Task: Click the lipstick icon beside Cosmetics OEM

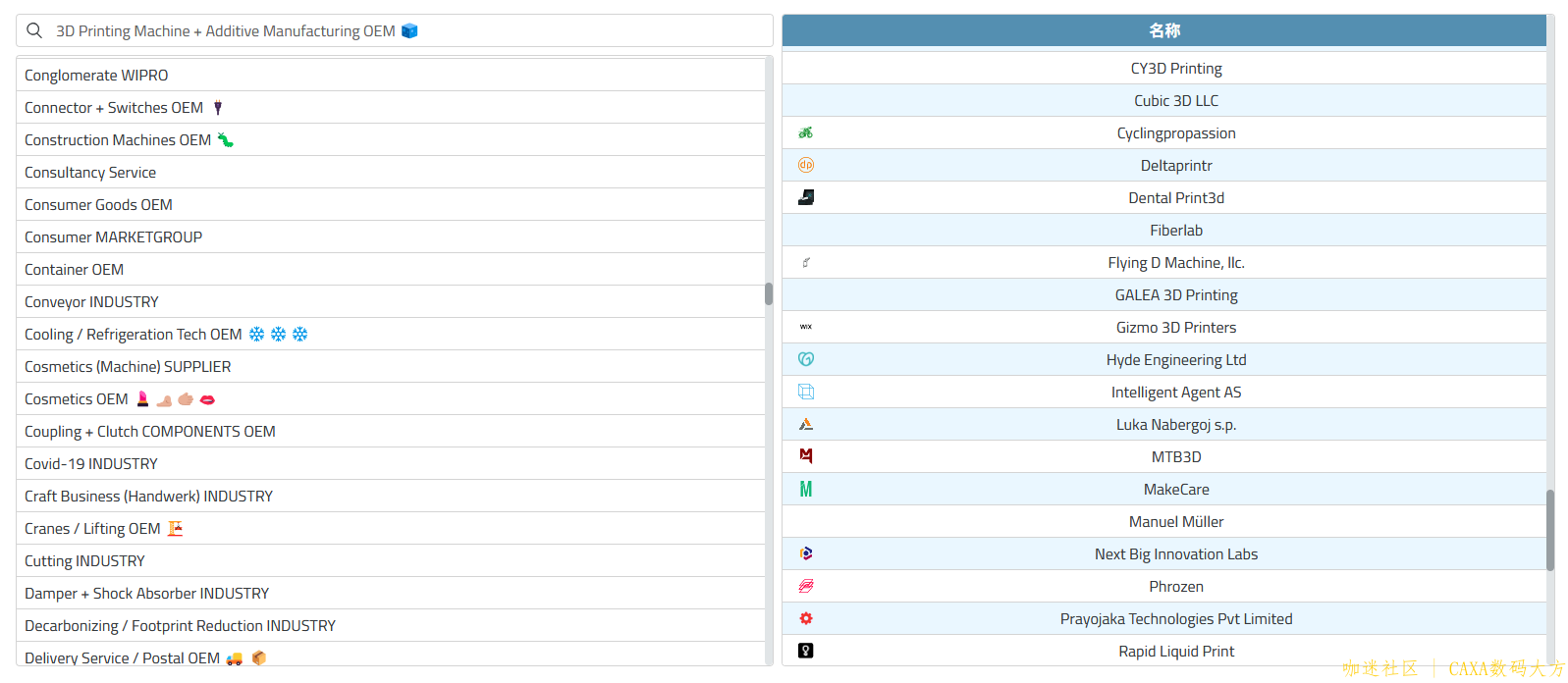Action: pyautogui.click(x=142, y=399)
